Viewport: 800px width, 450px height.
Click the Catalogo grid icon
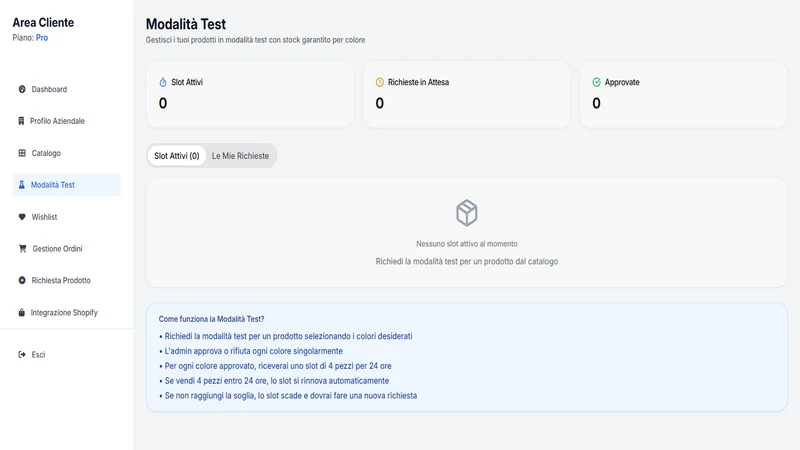point(22,153)
